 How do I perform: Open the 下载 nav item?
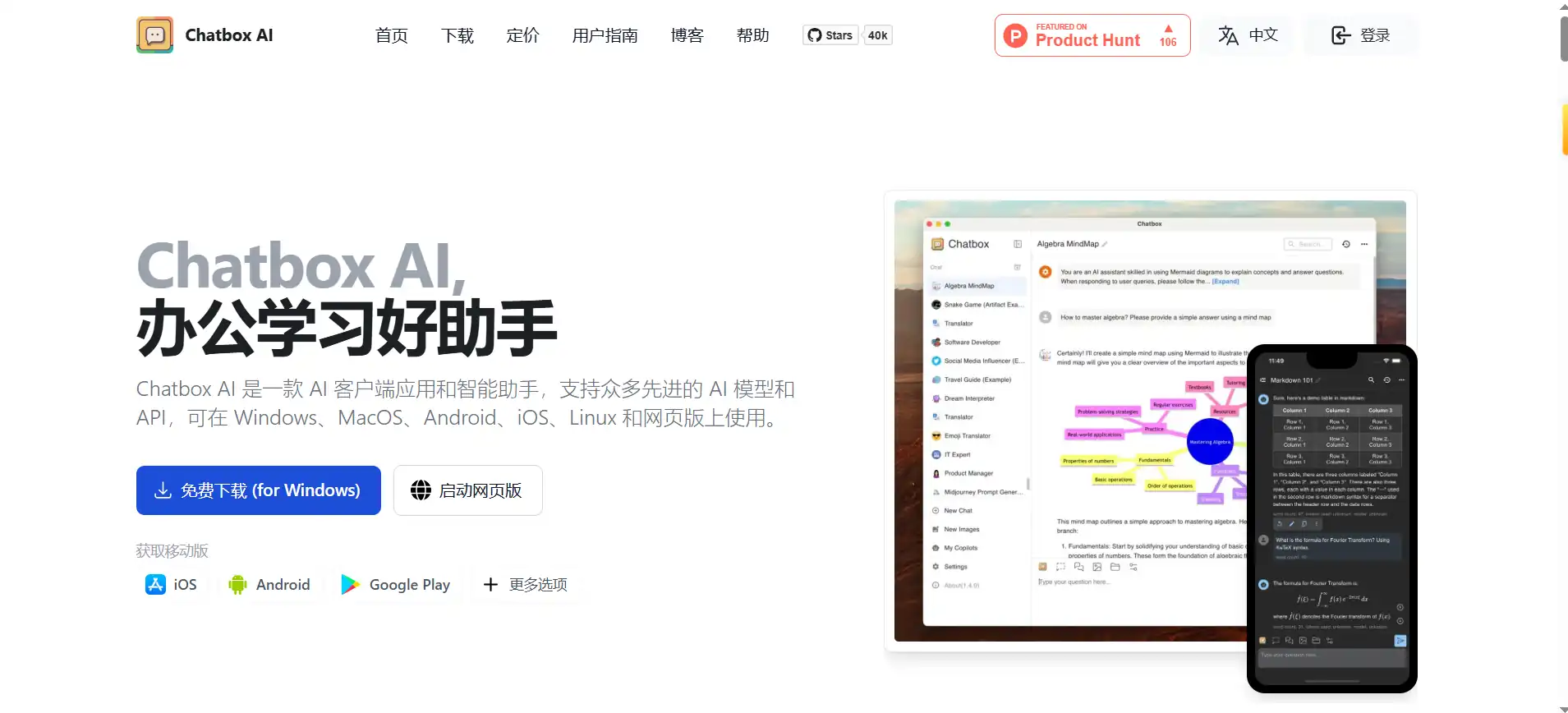pos(458,35)
